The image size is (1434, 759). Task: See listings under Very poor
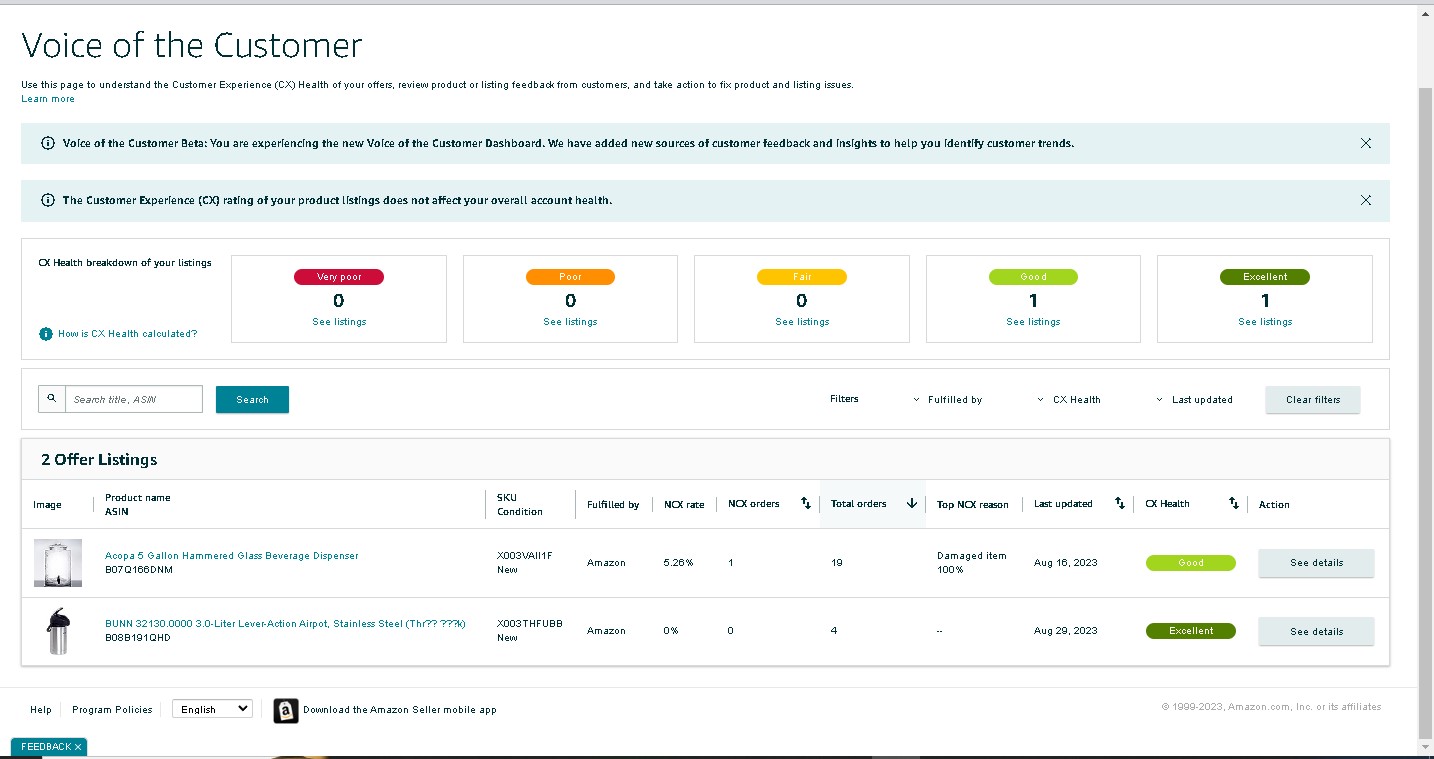pyautogui.click(x=338, y=322)
